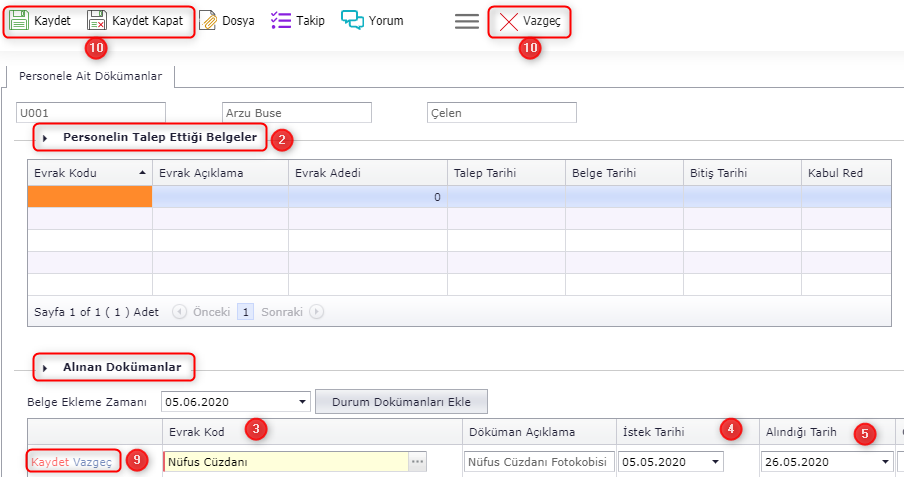Select the Personele Ait Dökümanlar tab
This screenshot has width=904, height=477.
point(90,76)
